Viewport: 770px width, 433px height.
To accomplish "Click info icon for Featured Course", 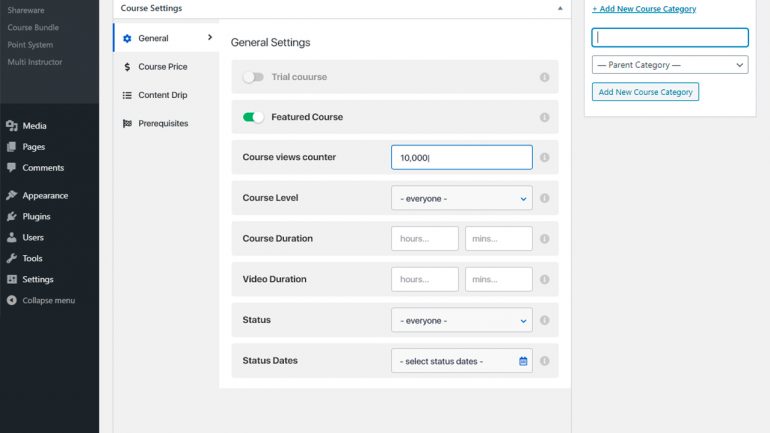I will pos(545,117).
